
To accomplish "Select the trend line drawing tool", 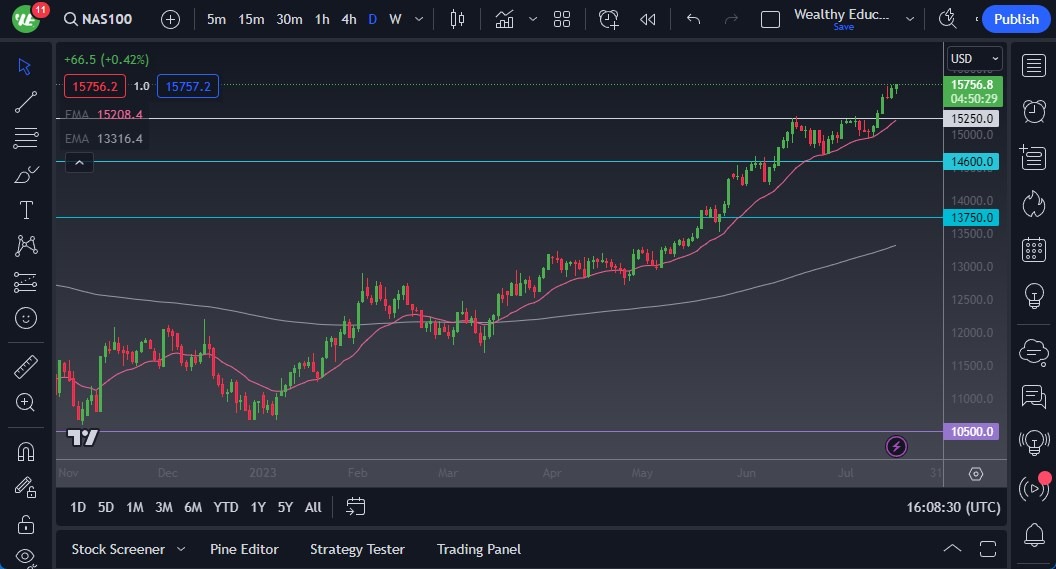I will [26, 101].
